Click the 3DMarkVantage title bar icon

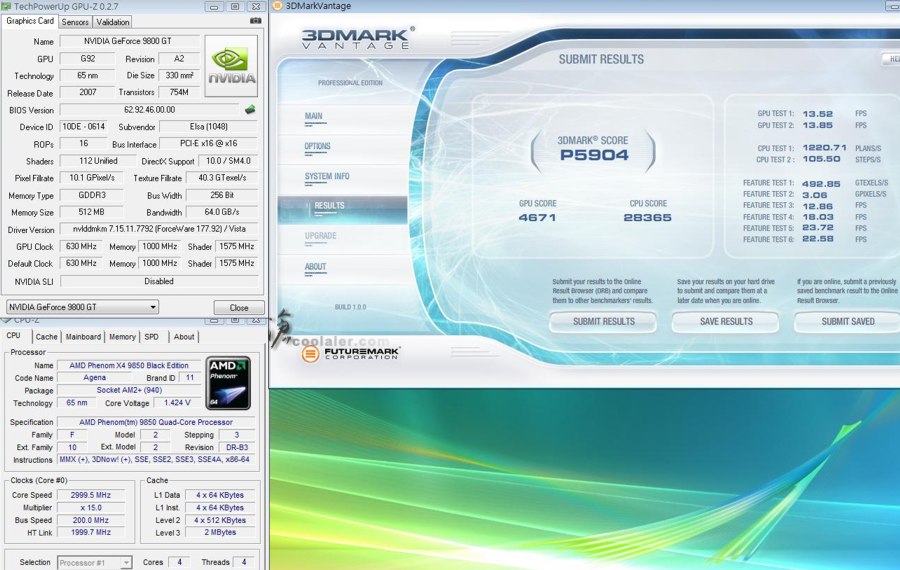(x=277, y=6)
